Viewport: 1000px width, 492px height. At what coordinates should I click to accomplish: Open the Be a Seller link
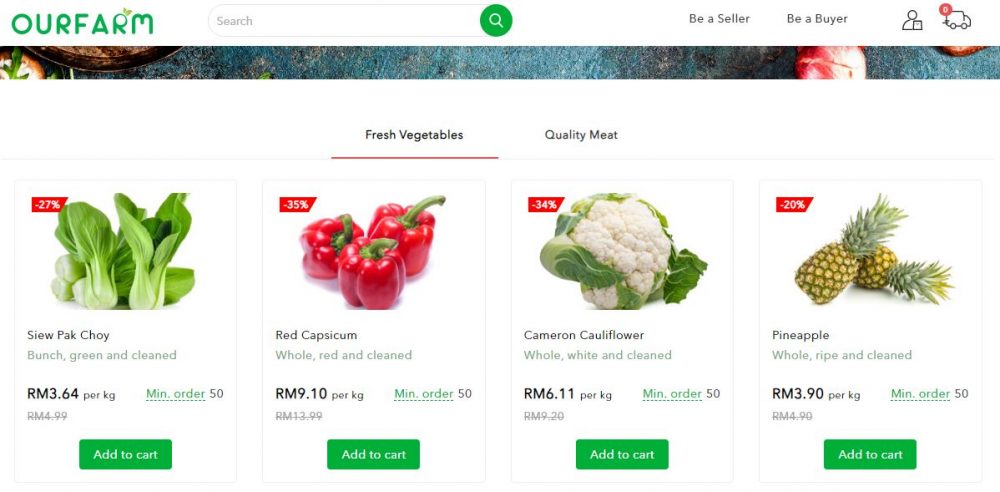tap(719, 19)
